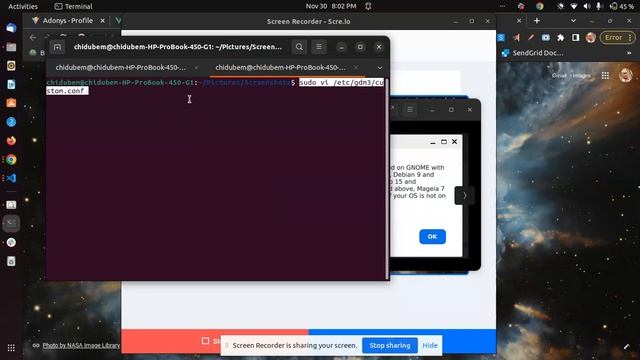Open the volume speaker indicator
Screen dimensions: 640x360
pos(587,6)
